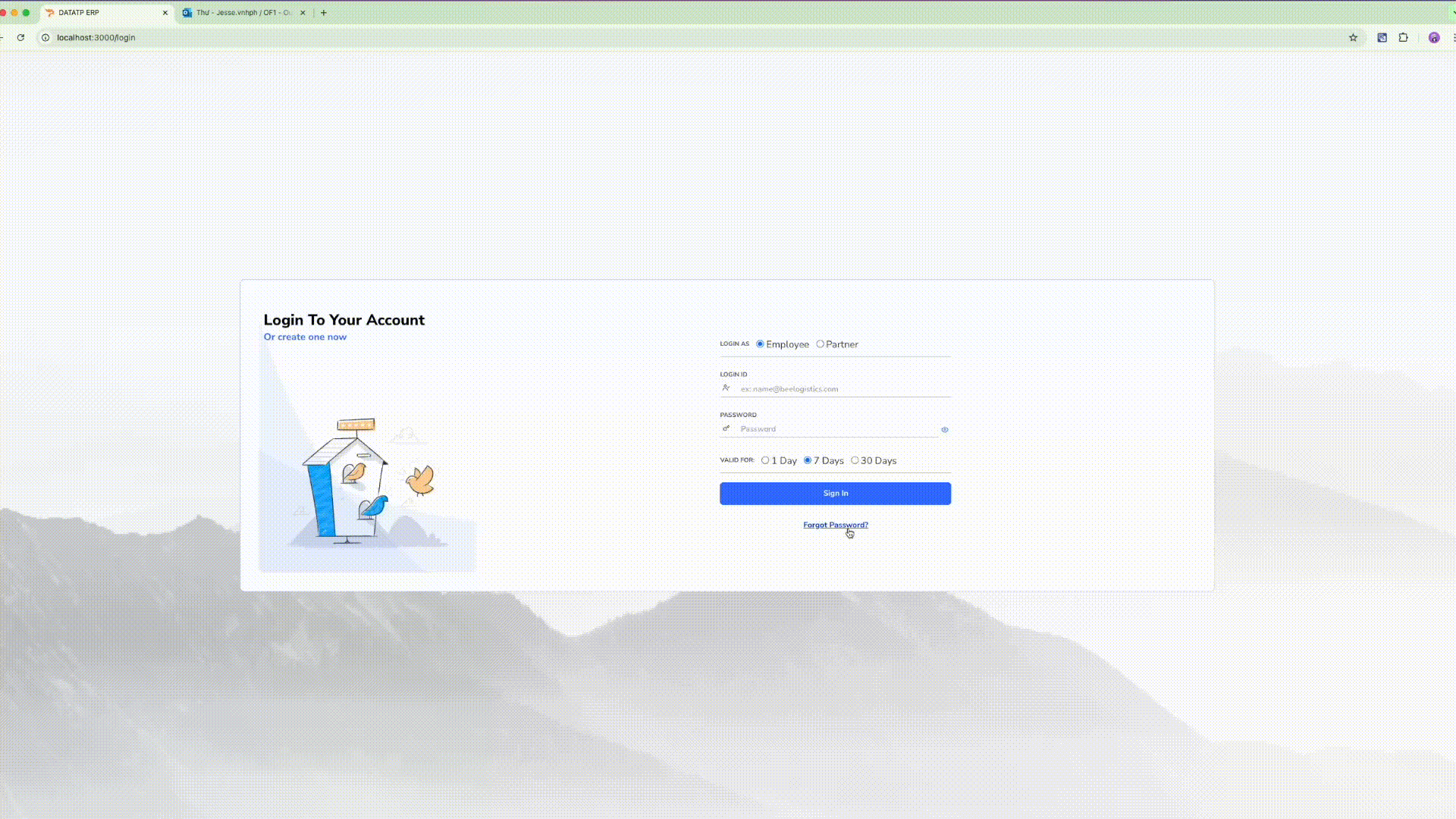Click create one now link
1456x819 pixels.
click(305, 337)
